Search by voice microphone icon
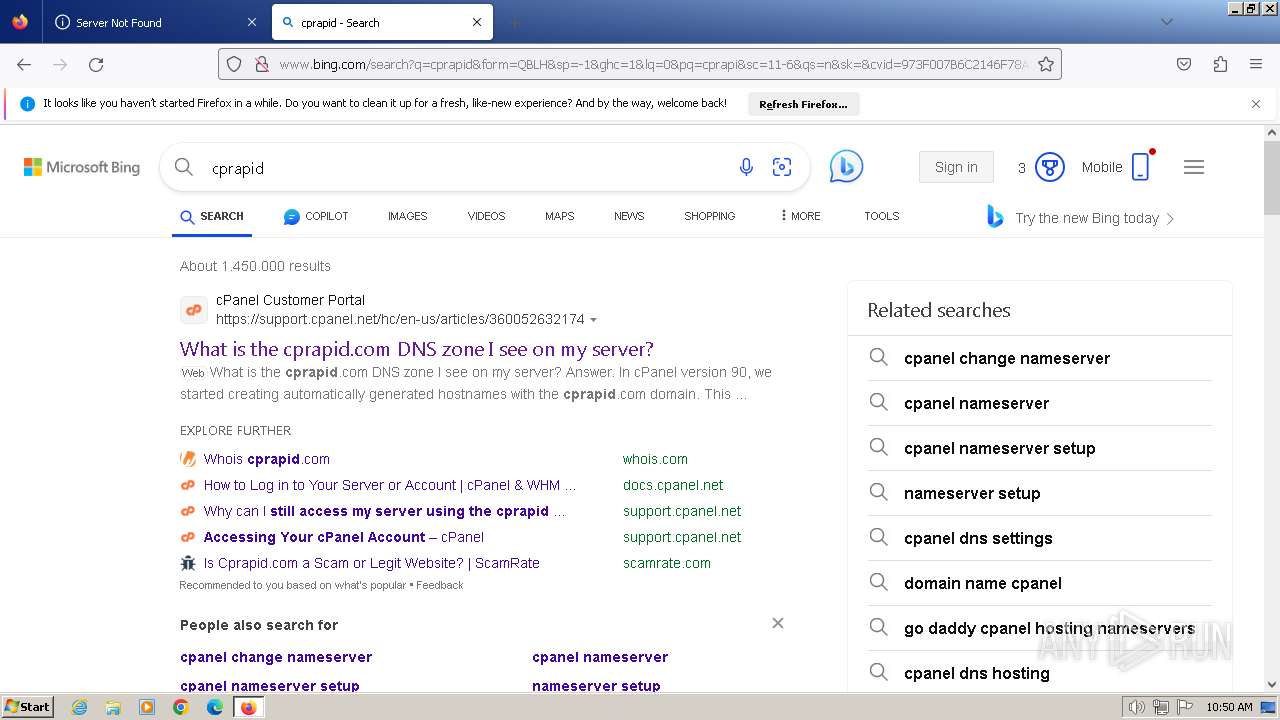The width and height of the screenshot is (1280, 720). tap(746, 167)
